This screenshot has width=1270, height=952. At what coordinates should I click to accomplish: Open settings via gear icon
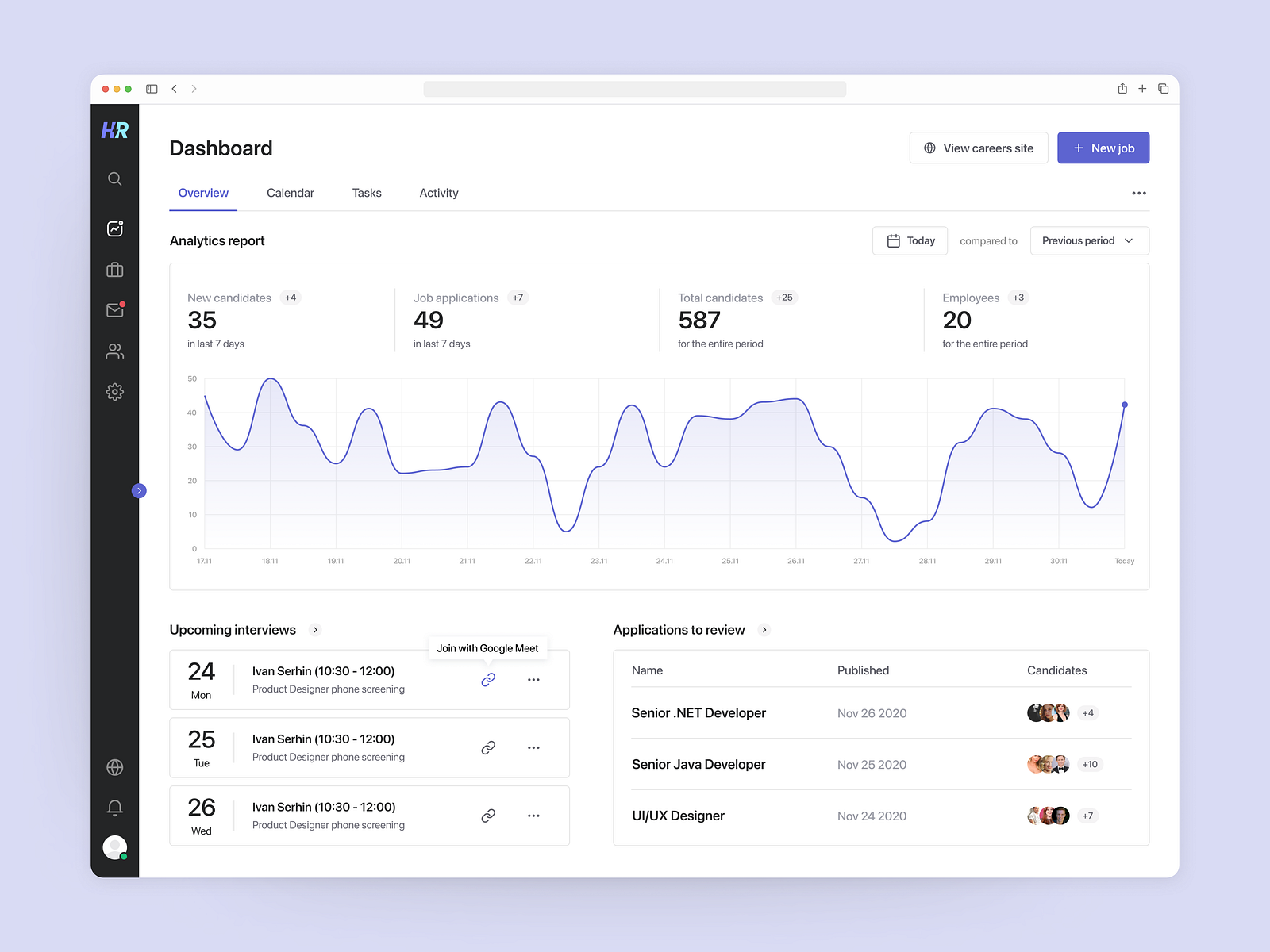coord(115,392)
